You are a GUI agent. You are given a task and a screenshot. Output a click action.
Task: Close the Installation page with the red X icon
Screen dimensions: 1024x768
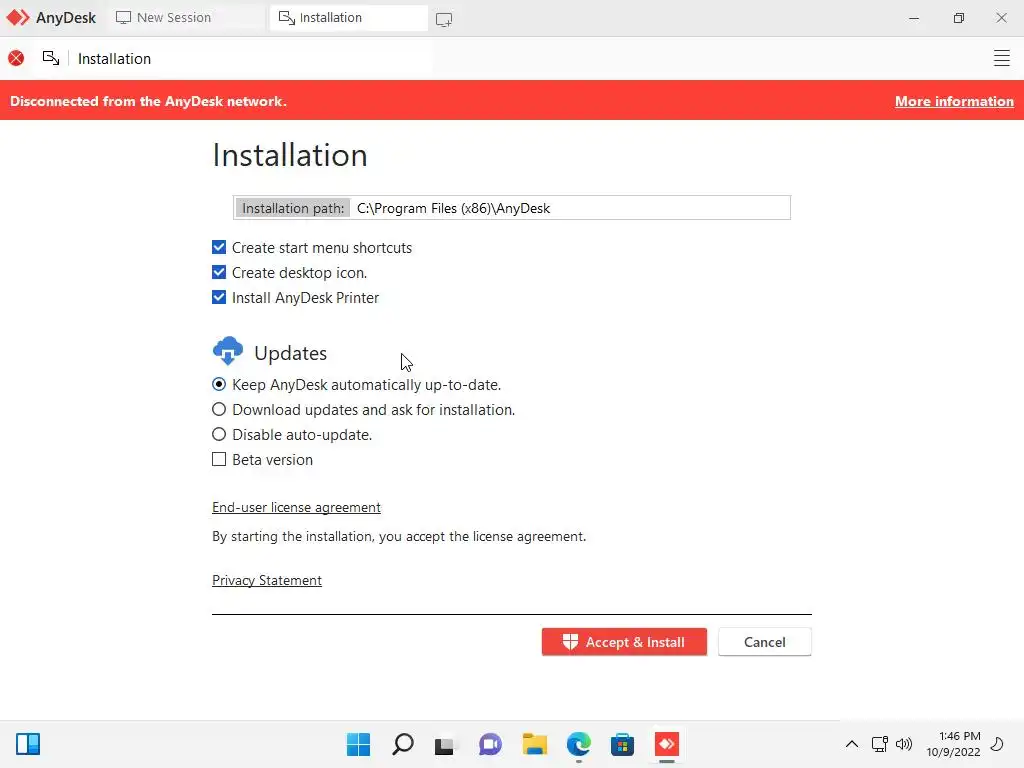tap(16, 58)
